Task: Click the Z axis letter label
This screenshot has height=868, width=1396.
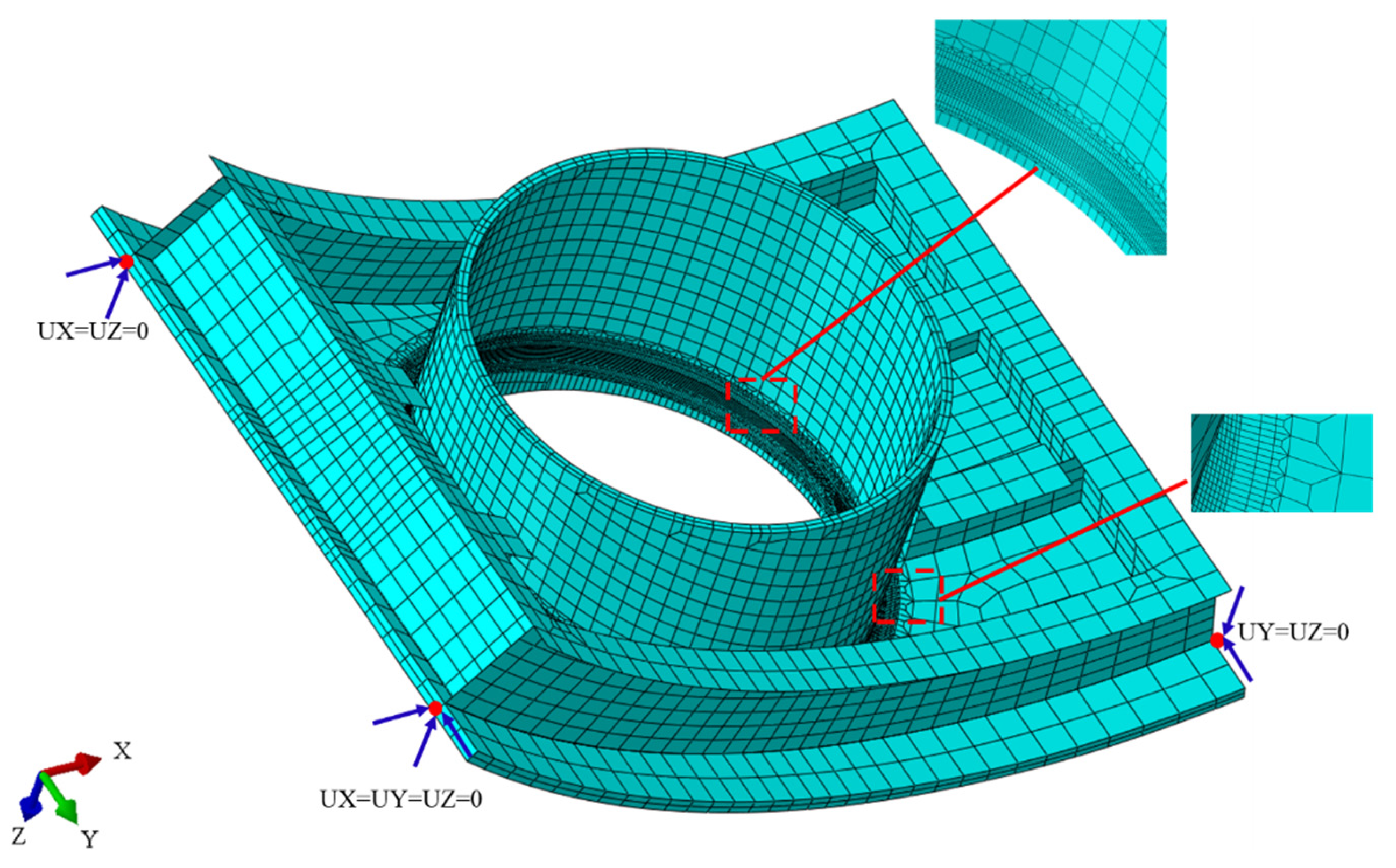Action: (x=18, y=837)
